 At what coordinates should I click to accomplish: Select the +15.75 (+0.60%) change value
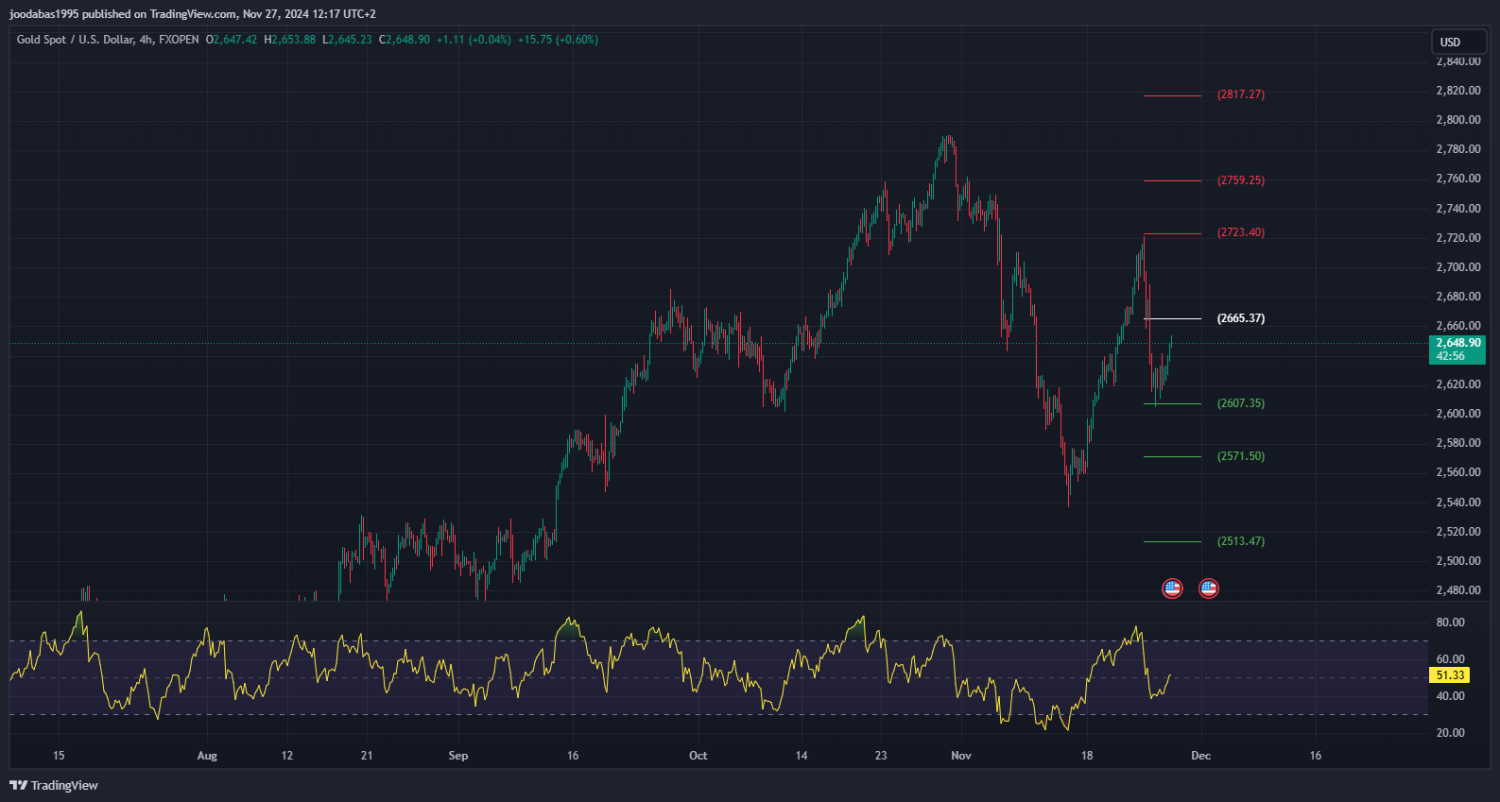[557, 40]
